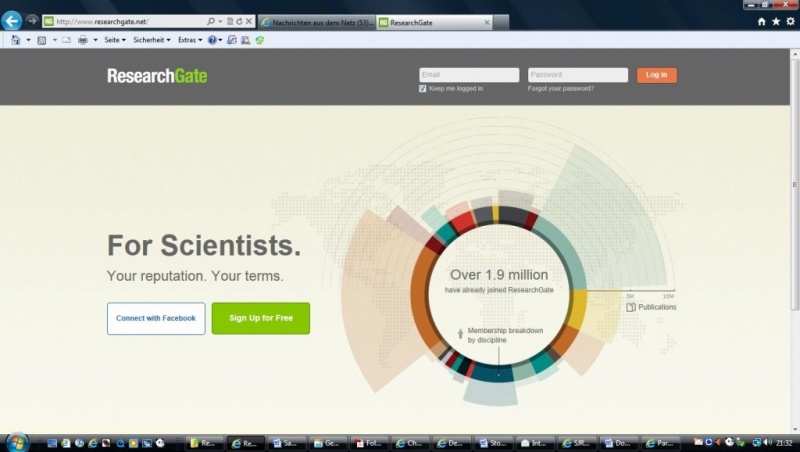Click the Publications document icon on the chart
800x452 pixels.
click(x=631, y=307)
